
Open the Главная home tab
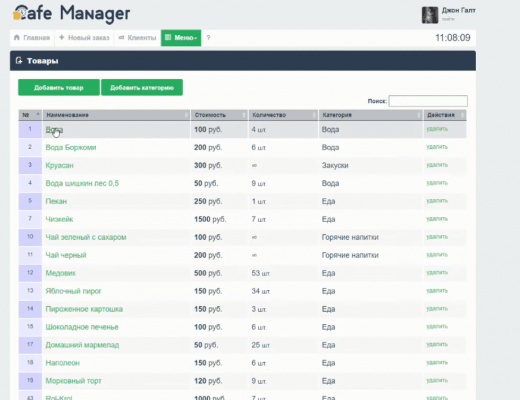click(32, 38)
